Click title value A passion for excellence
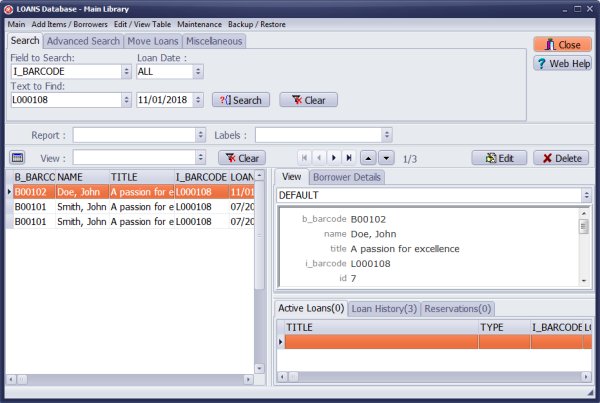This screenshot has width=600, height=403. [405, 249]
